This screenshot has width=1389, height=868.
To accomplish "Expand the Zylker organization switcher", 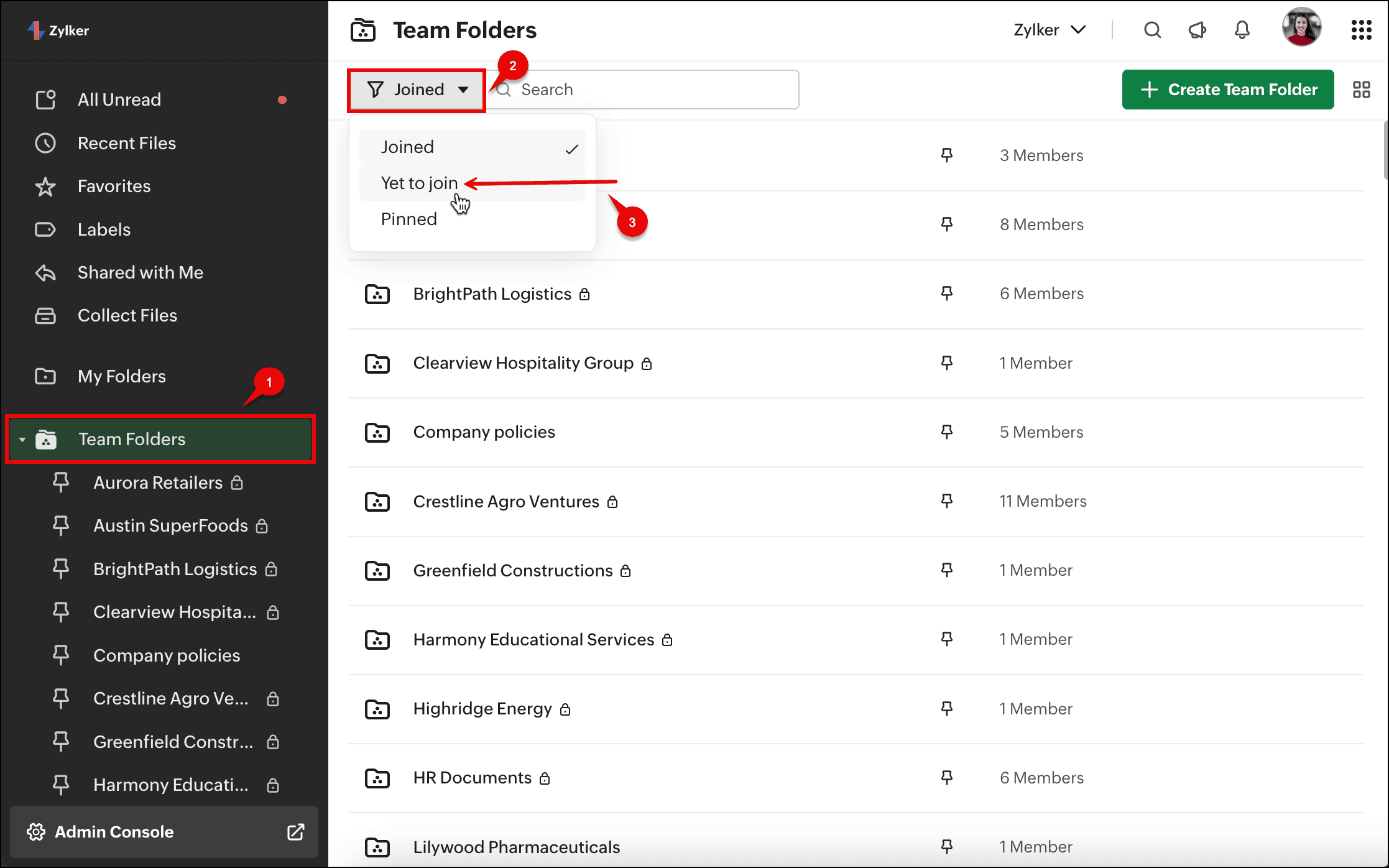I will (1050, 30).
